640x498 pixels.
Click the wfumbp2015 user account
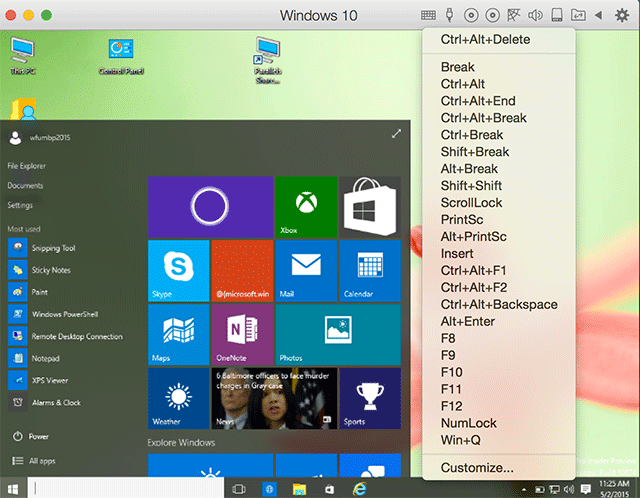tap(40, 138)
